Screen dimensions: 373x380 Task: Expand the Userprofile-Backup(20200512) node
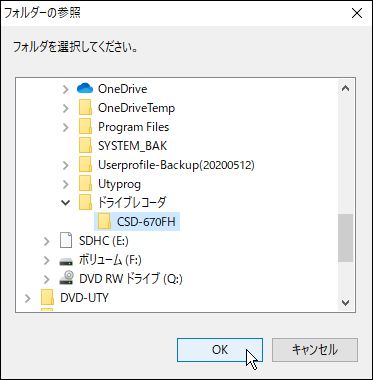tap(66, 165)
